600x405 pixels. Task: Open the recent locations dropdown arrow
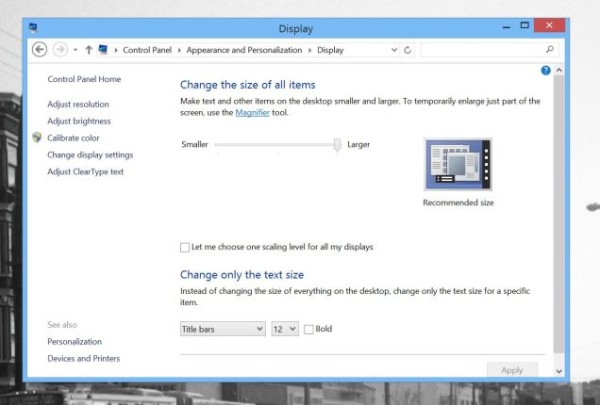[75, 49]
